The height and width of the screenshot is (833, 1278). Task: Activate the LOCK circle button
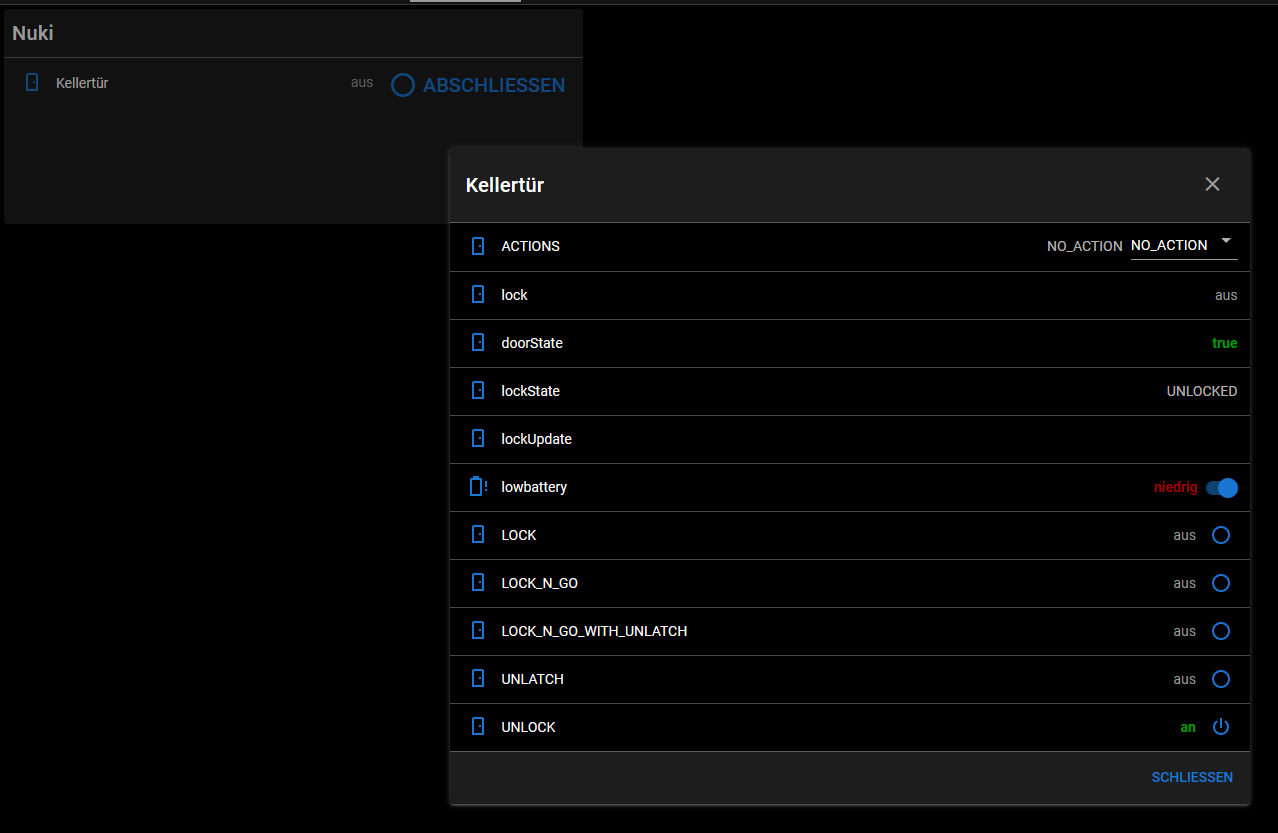(x=1221, y=535)
